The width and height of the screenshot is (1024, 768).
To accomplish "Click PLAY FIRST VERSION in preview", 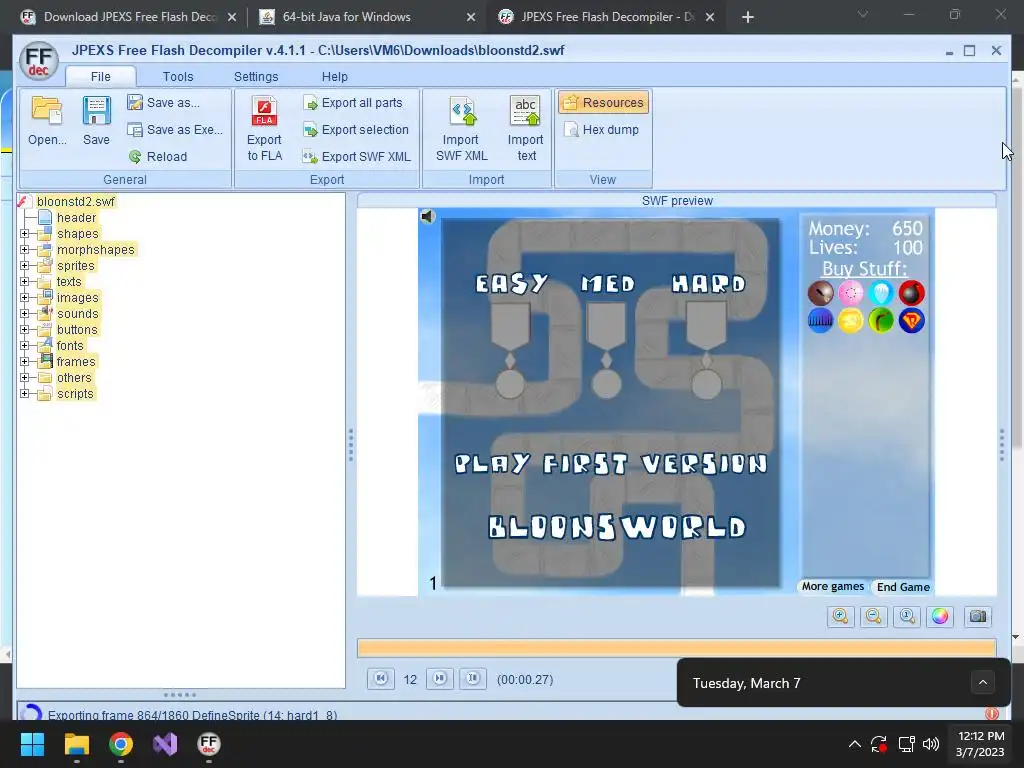I will [610, 464].
